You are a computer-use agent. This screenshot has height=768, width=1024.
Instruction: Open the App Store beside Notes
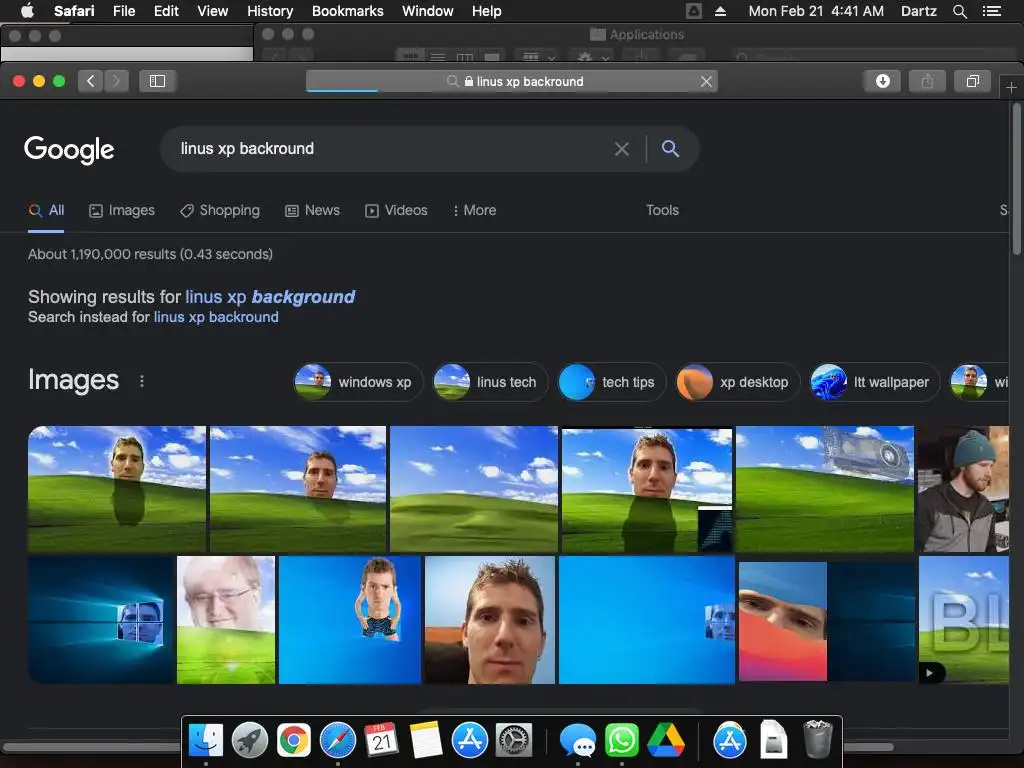[x=470, y=741]
